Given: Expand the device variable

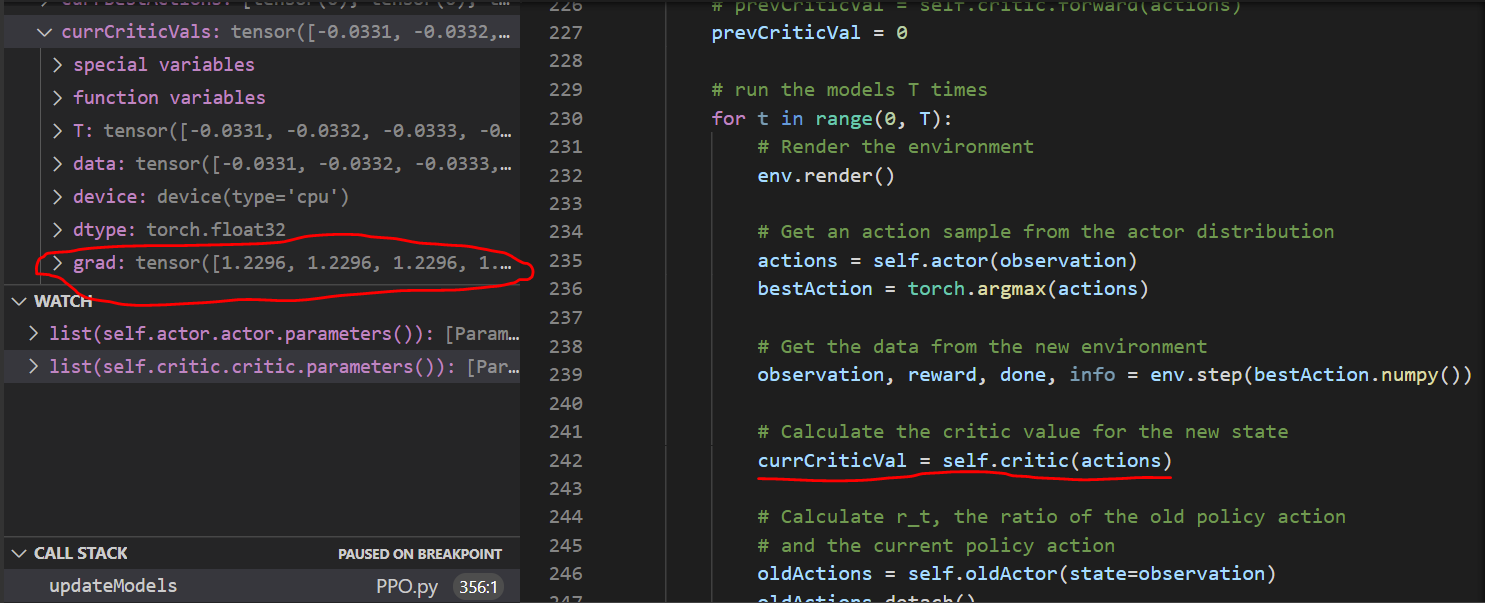Looking at the screenshot, I should pyautogui.click(x=58, y=197).
